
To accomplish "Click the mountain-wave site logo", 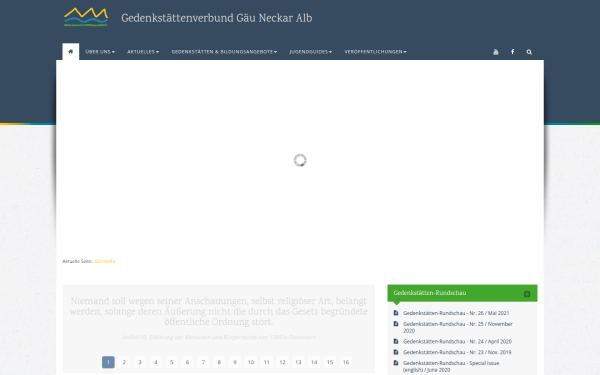I will click(86, 17).
